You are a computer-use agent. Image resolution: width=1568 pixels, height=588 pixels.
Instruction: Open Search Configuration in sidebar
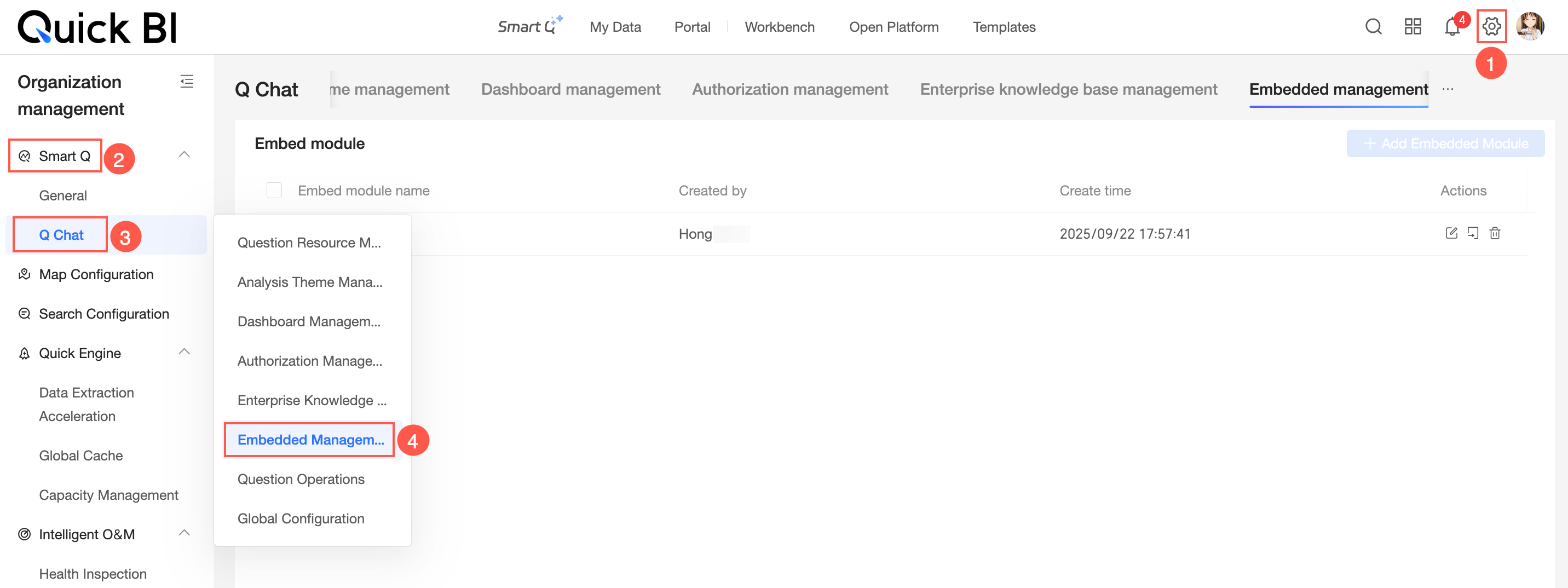point(104,314)
